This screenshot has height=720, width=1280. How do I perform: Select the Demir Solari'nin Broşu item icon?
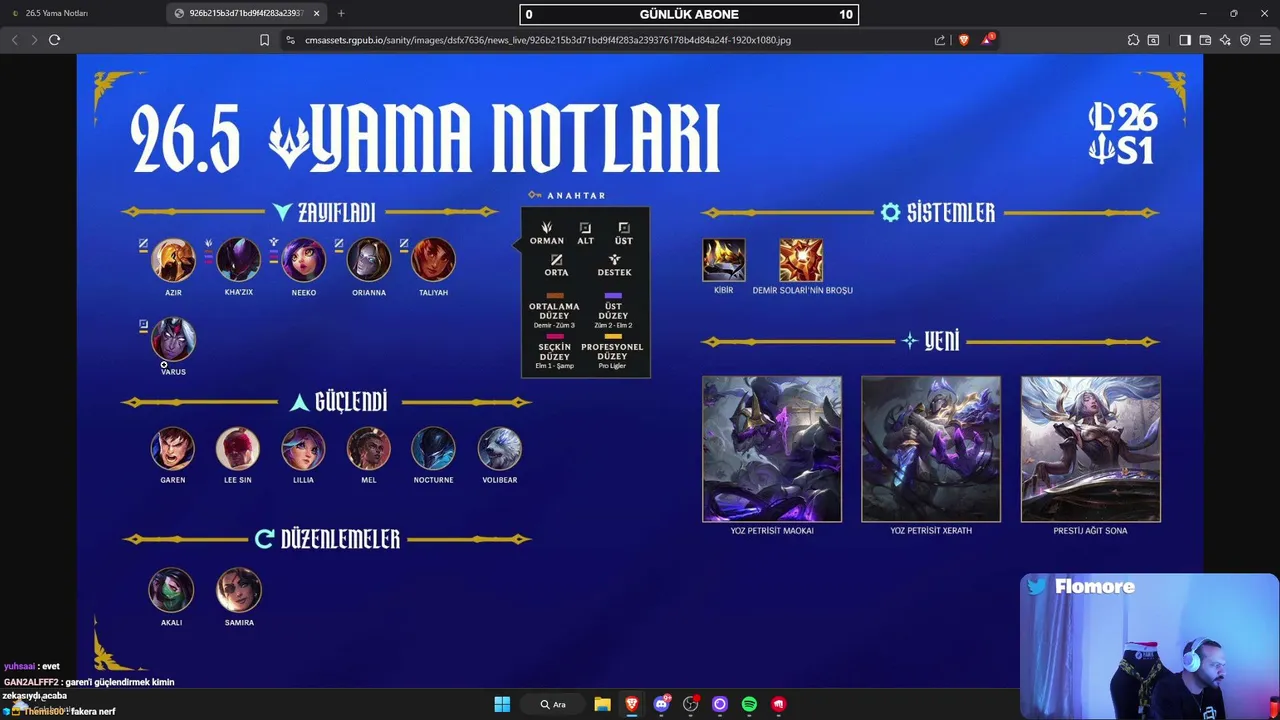click(x=801, y=260)
